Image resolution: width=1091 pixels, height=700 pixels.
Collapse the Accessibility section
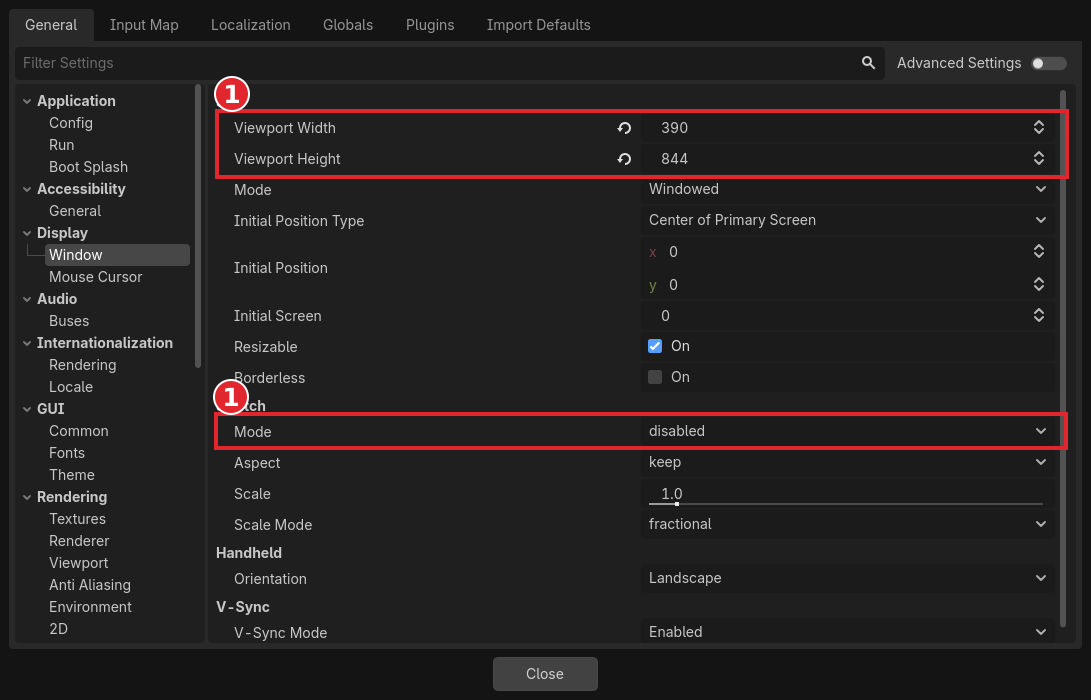(26, 189)
